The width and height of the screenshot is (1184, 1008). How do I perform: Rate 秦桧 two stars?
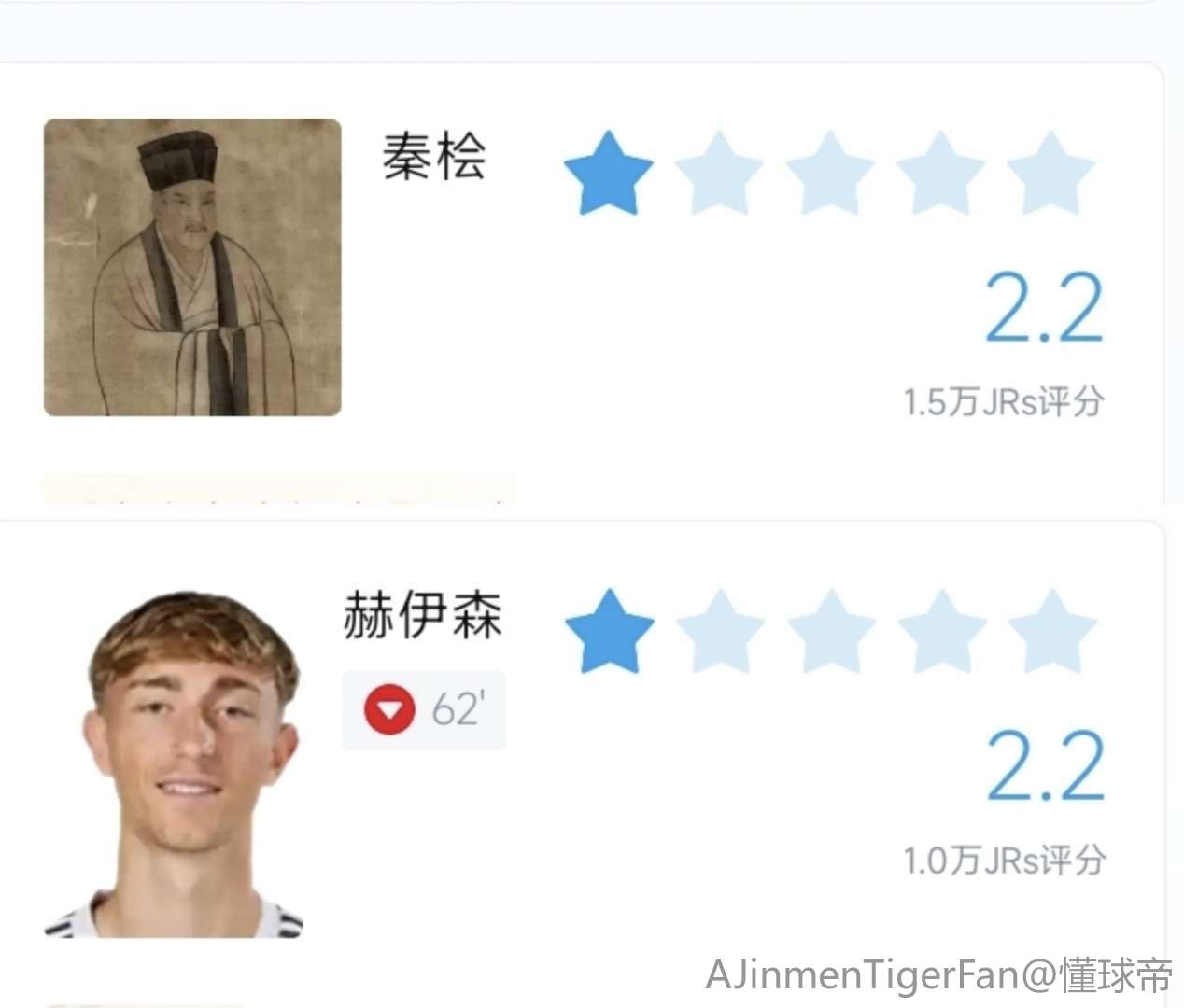tap(719, 174)
